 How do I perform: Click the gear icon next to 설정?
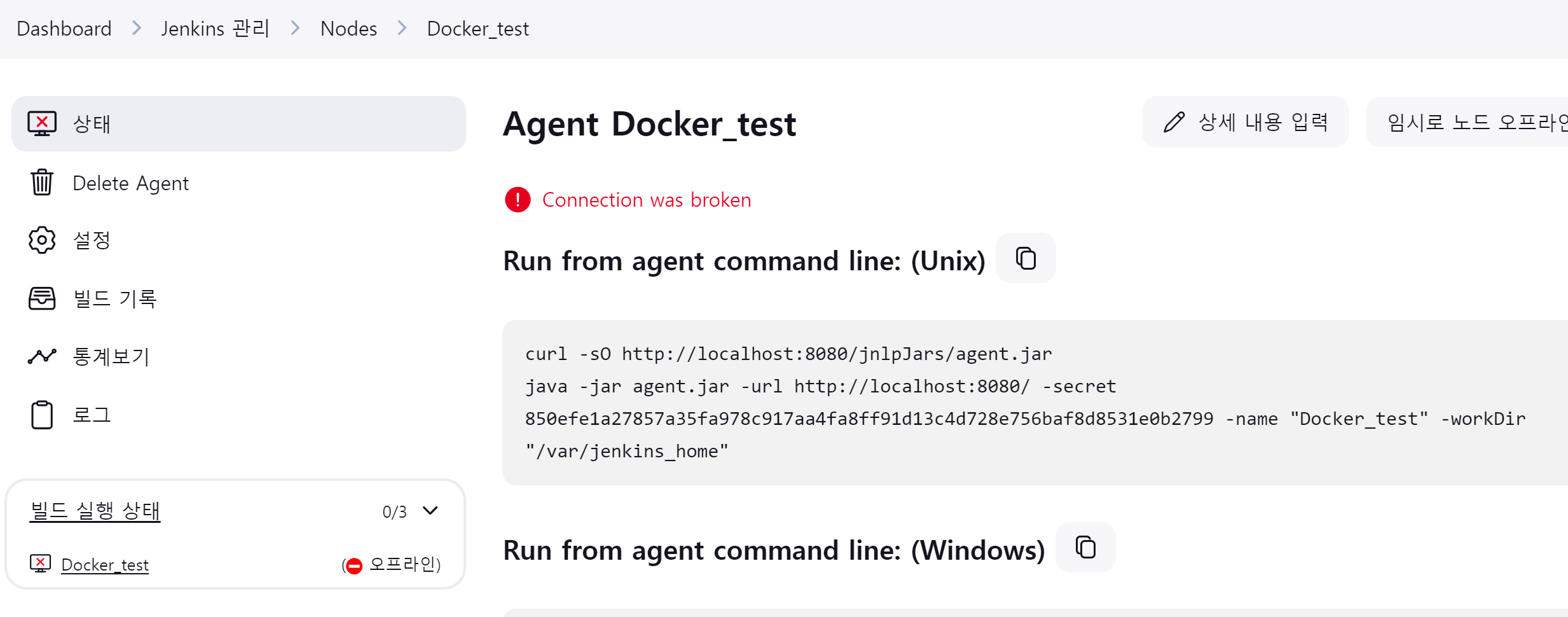pyautogui.click(x=42, y=240)
